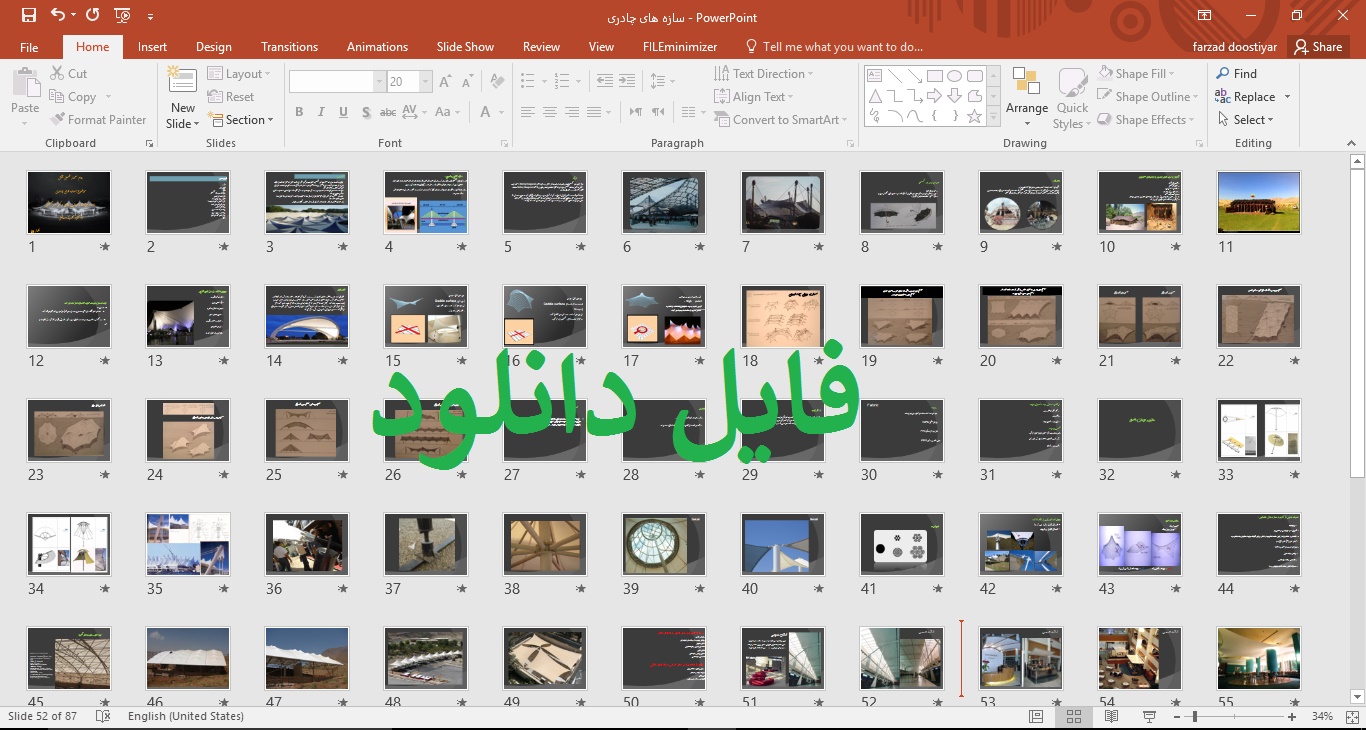Click the Format Painter tool
The width and height of the screenshot is (1366, 730).
point(98,120)
